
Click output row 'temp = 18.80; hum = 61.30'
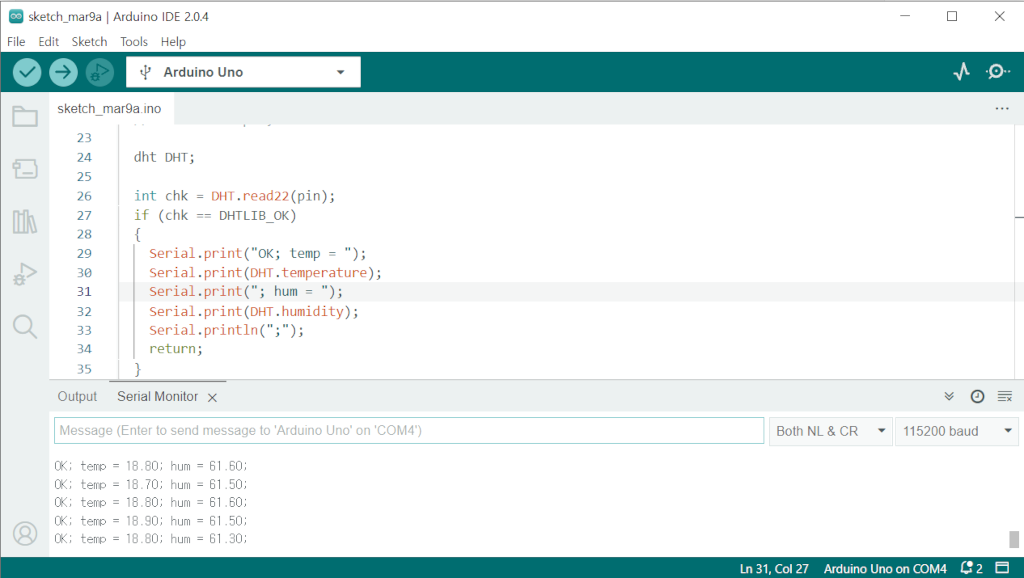[151, 539]
